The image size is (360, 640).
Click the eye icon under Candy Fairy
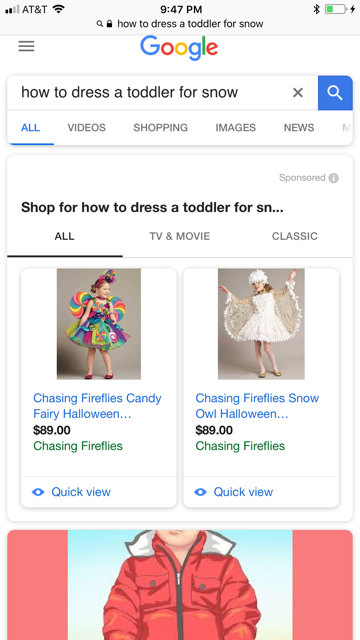coord(38,492)
